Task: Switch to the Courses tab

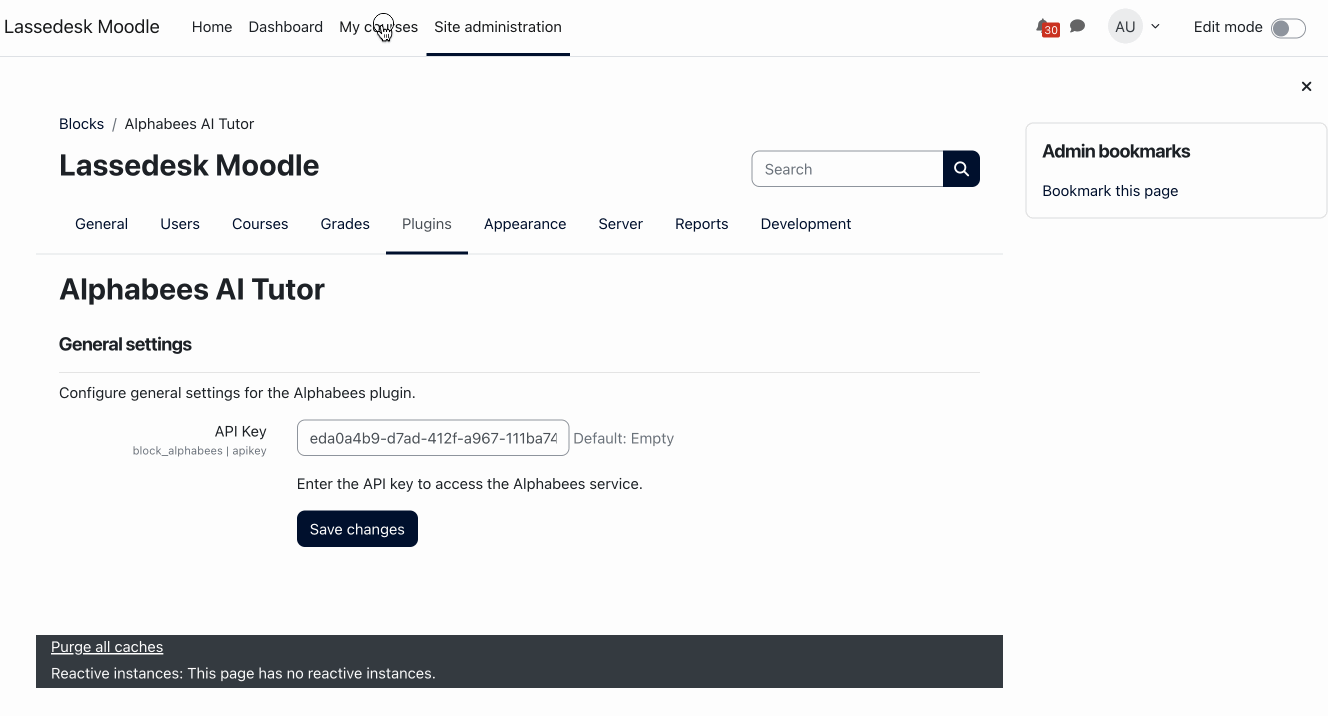Action: (260, 224)
